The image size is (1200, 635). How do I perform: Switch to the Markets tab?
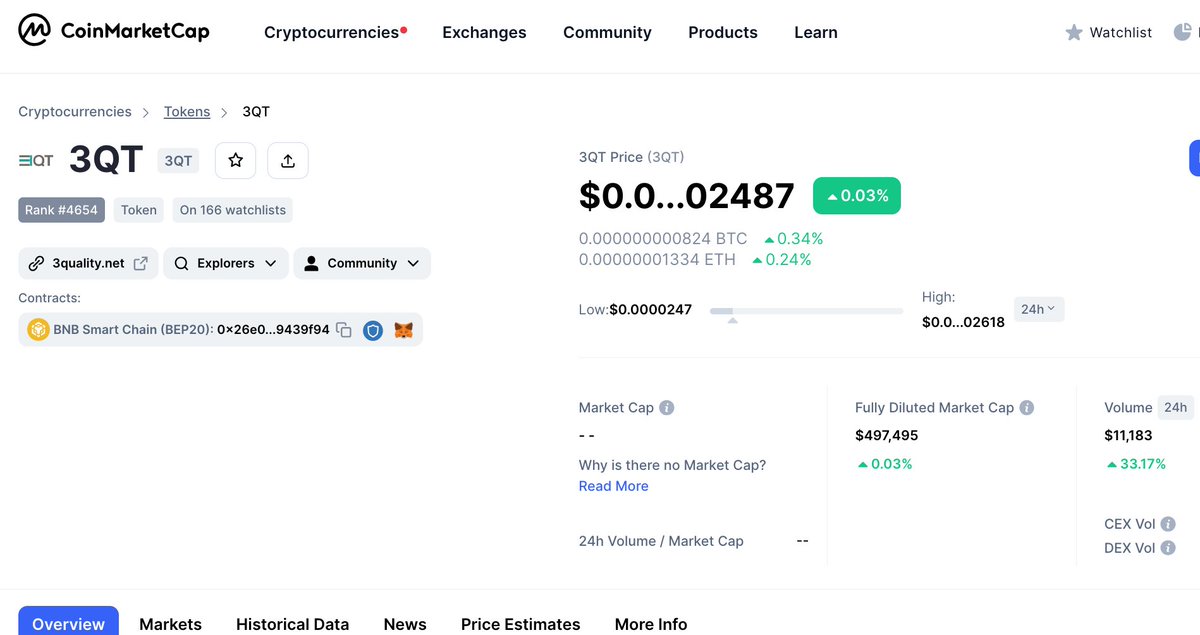(x=170, y=624)
